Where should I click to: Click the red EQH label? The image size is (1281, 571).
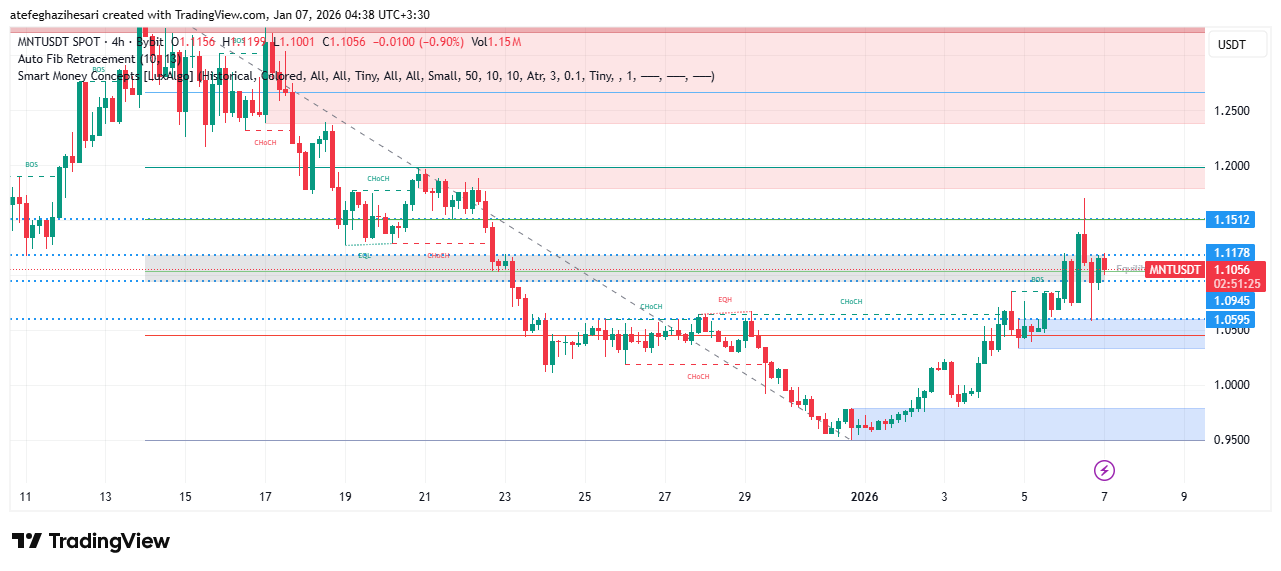pyautogui.click(x=724, y=300)
